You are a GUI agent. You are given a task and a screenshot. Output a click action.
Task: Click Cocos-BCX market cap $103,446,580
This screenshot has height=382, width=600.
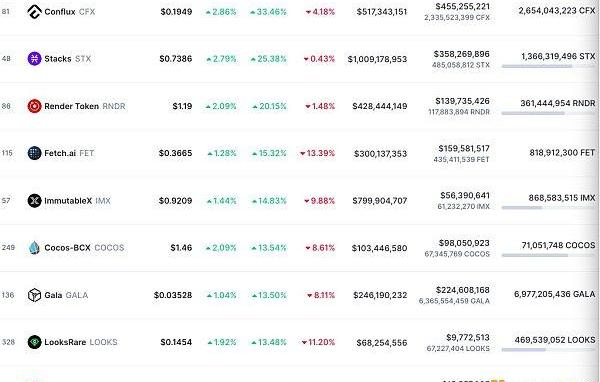(379, 248)
